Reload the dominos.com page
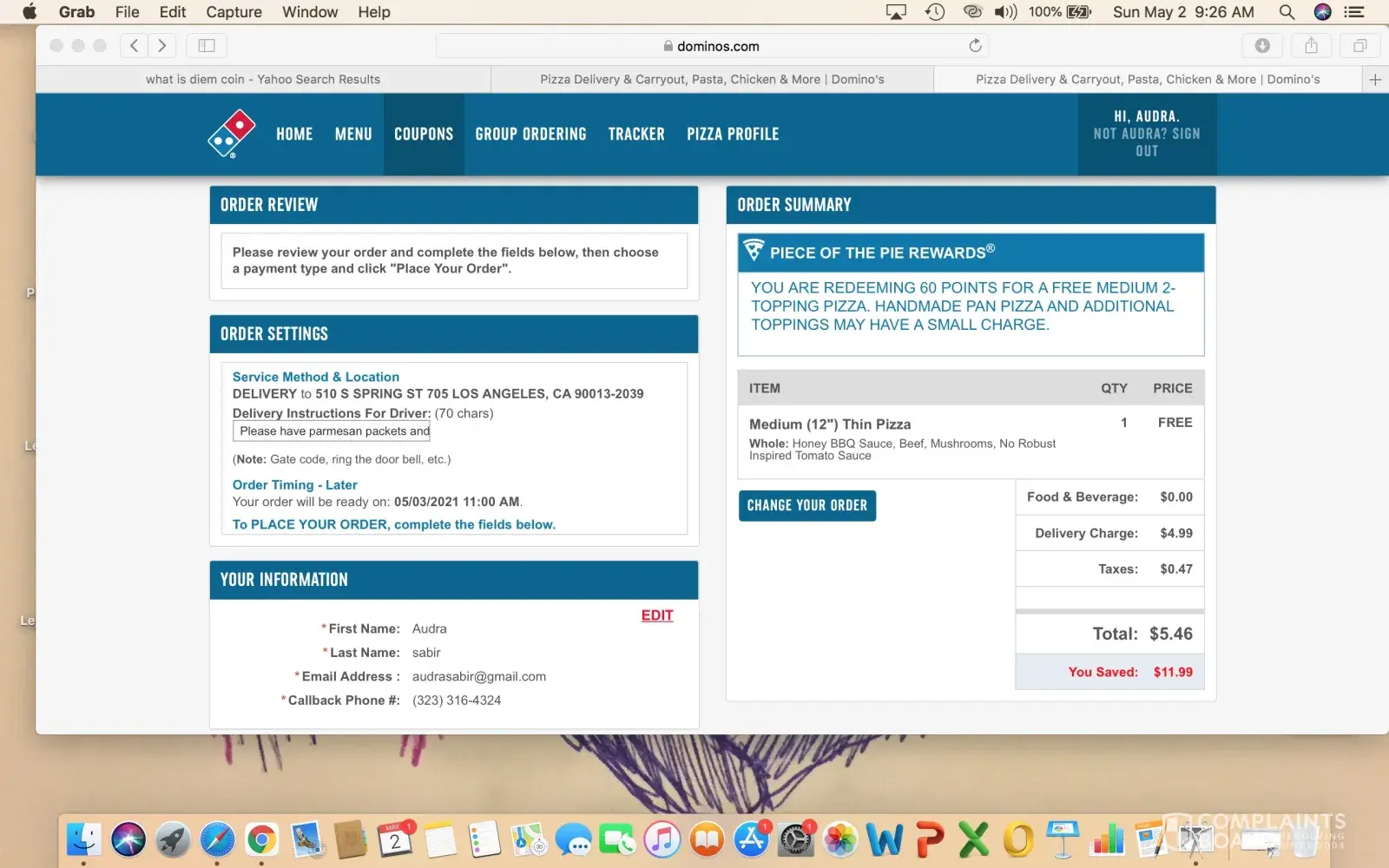1389x868 pixels. [976, 46]
